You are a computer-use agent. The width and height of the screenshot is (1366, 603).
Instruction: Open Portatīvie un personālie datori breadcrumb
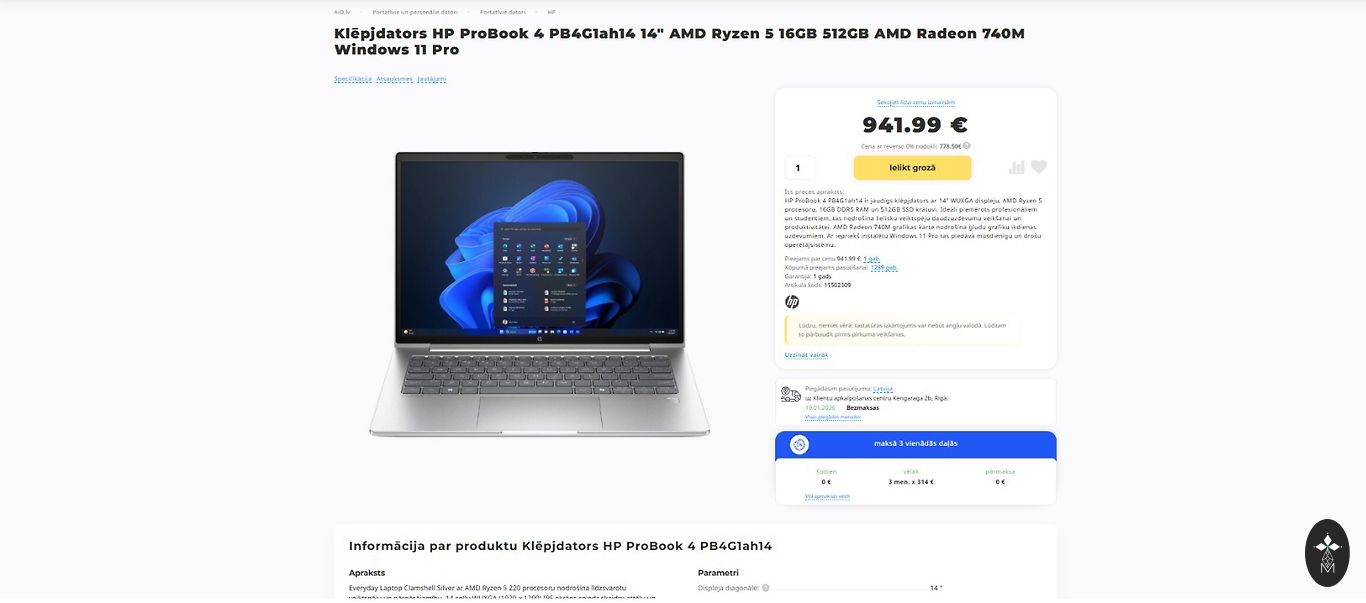415,12
